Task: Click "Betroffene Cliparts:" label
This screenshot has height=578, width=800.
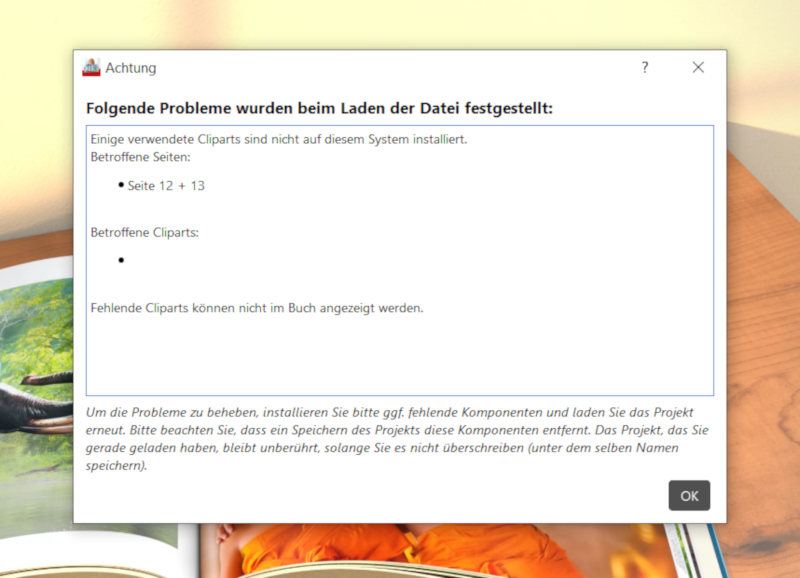Action: (x=144, y=233)
